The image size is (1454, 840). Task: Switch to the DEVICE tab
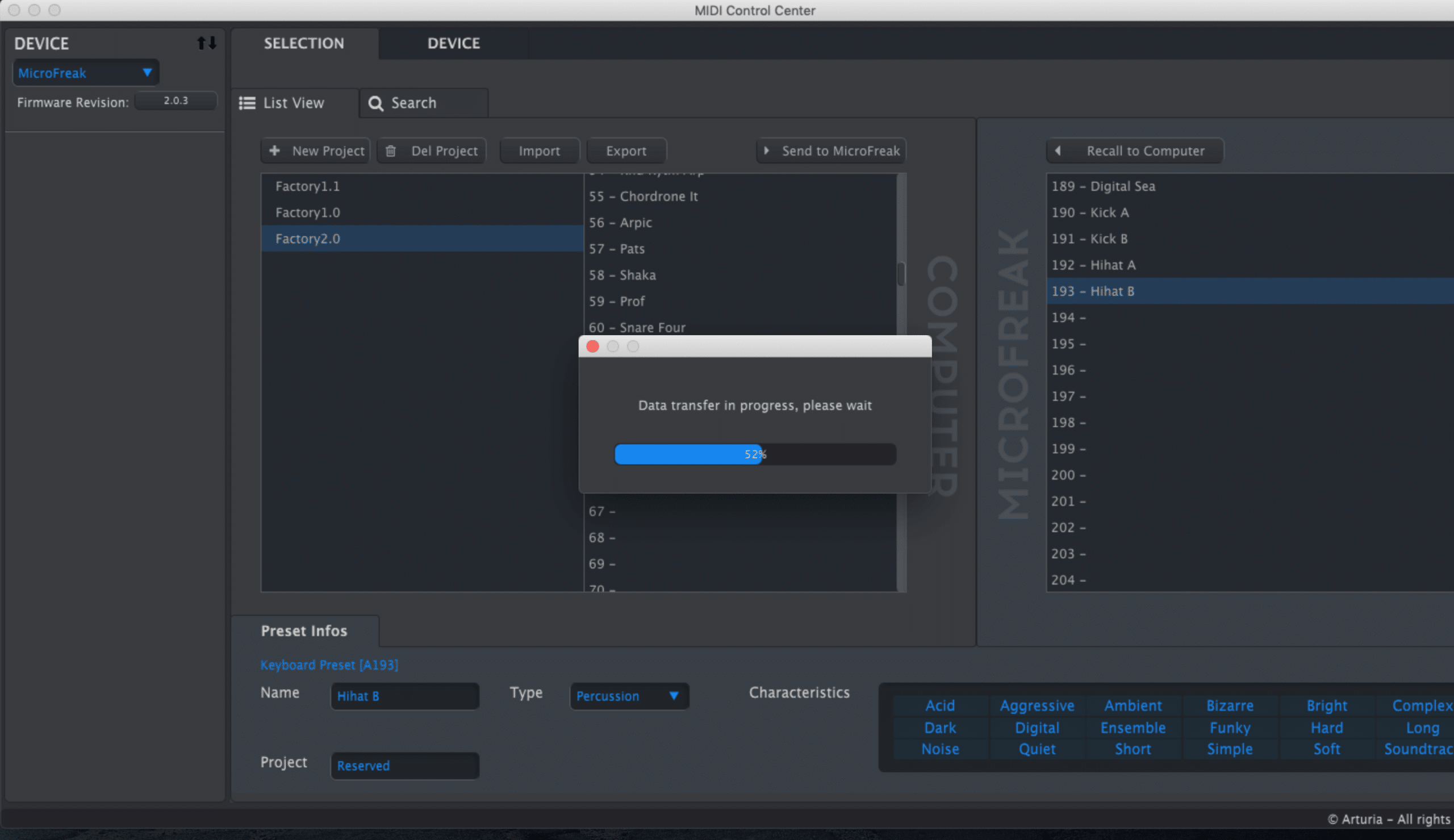tap(453, 43)
